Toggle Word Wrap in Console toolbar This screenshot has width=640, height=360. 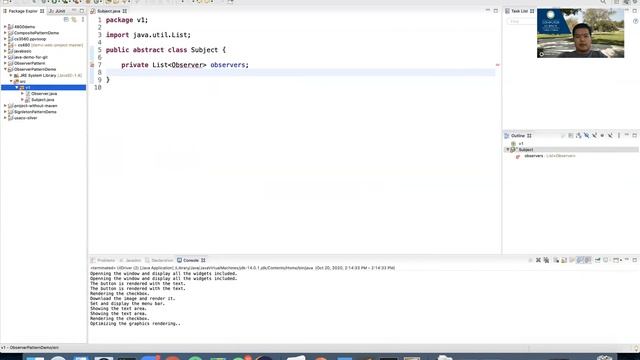pos(572,260)
